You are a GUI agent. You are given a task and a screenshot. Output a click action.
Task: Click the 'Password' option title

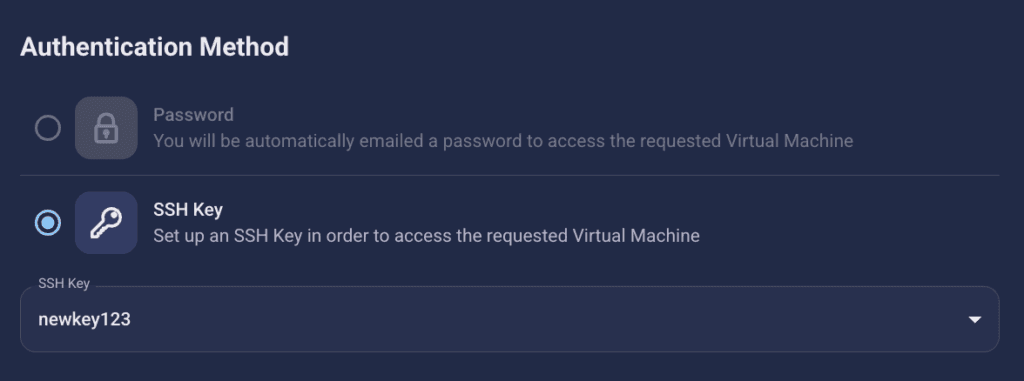click(193, 115)
